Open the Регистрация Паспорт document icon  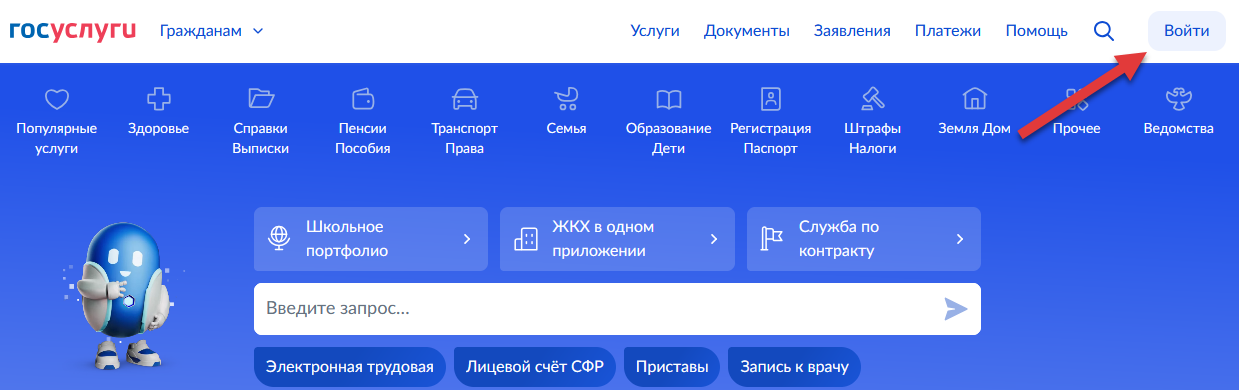pyautogui.click(x=771, y=98)
